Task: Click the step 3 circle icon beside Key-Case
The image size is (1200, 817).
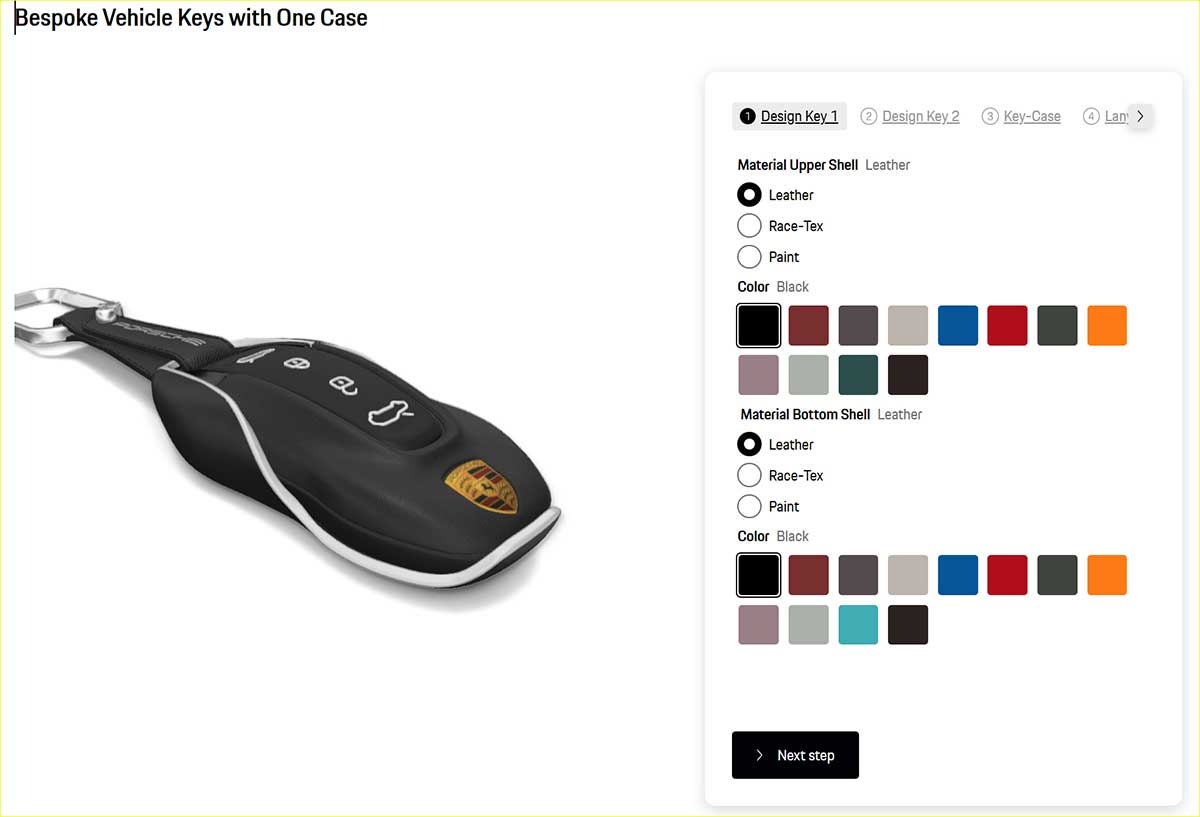Action: [990, 117]
